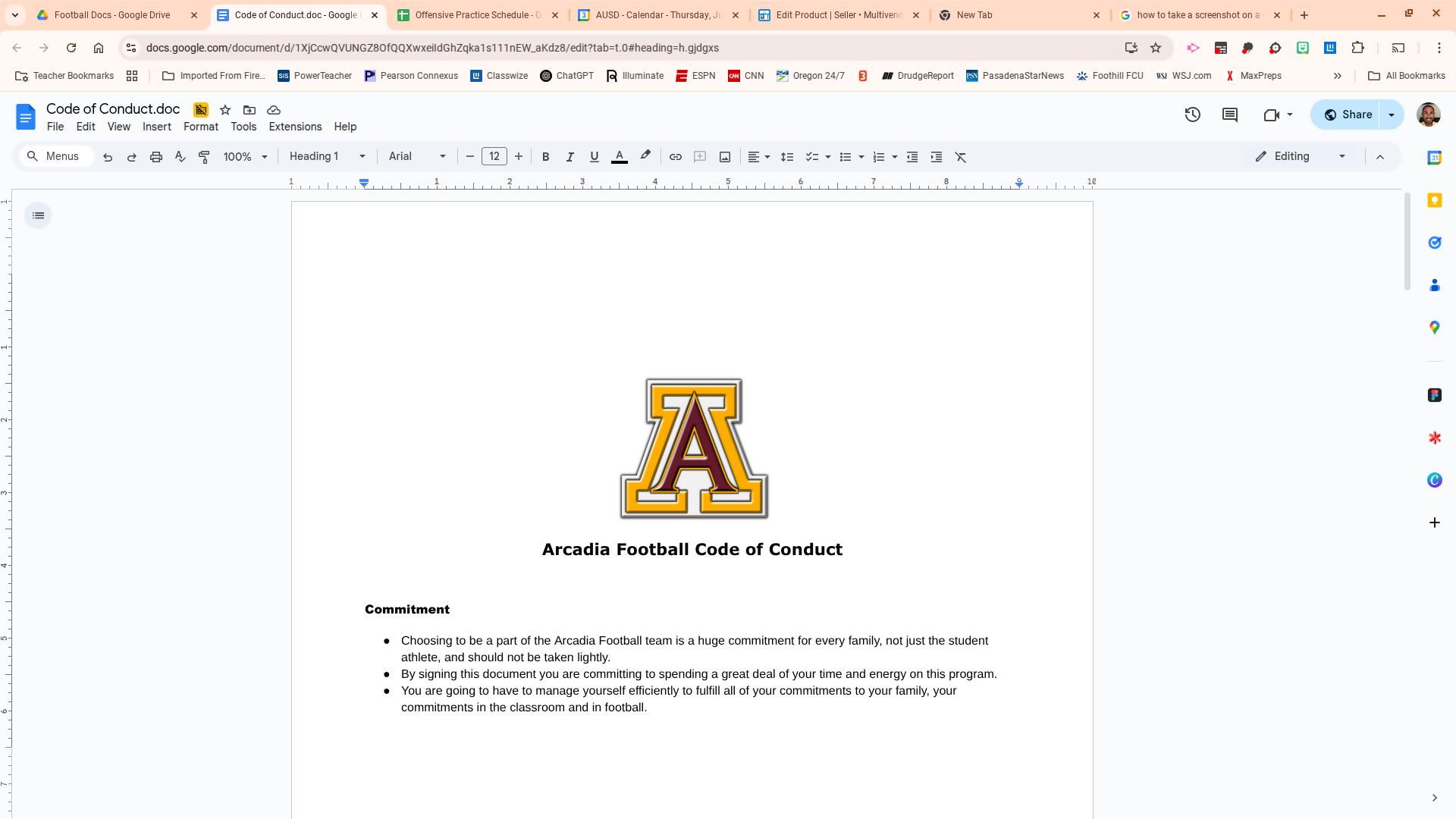The image size is (1456, 819).
Task: Insert an image
Action: 725,157
